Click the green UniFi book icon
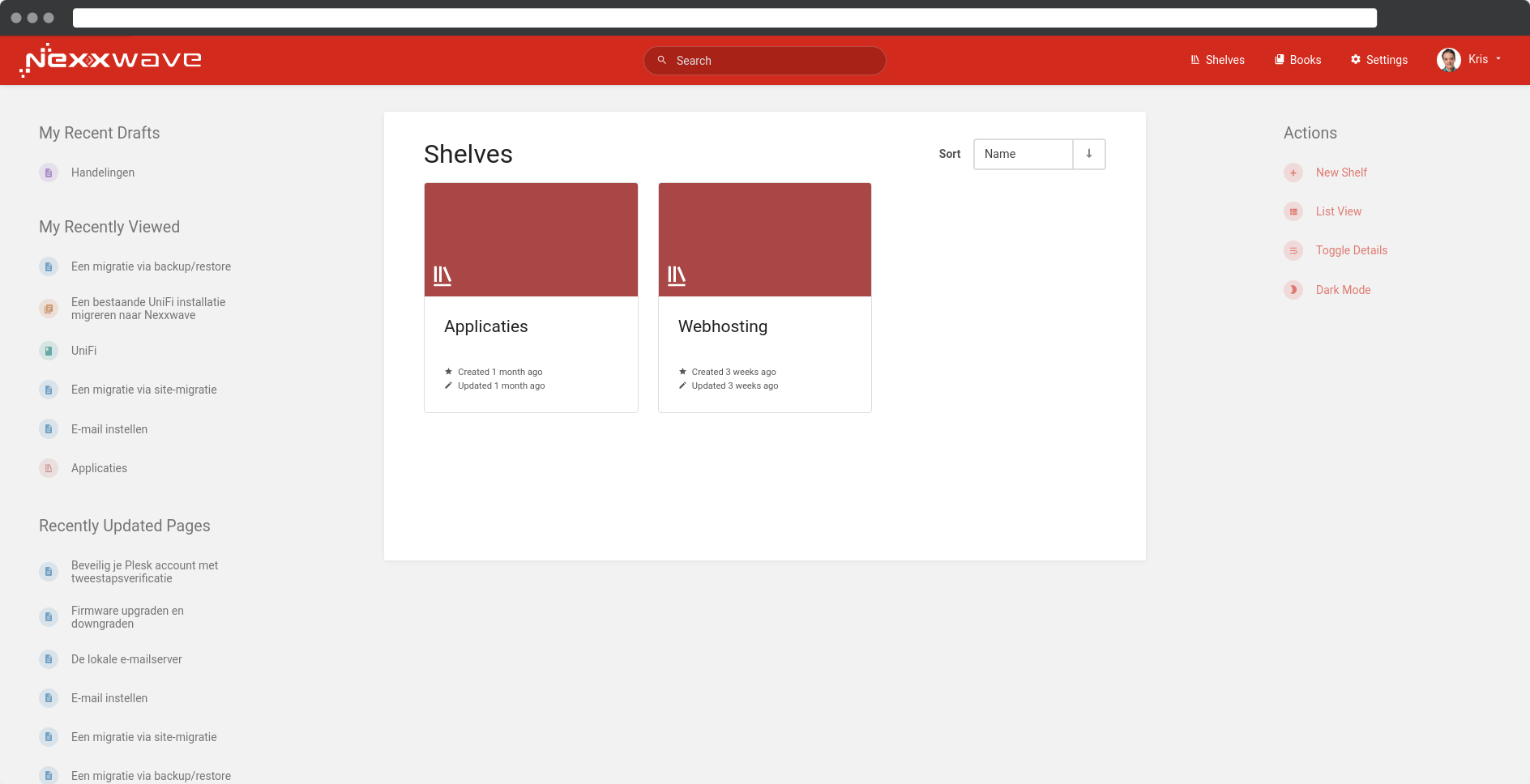 point(49,351)
